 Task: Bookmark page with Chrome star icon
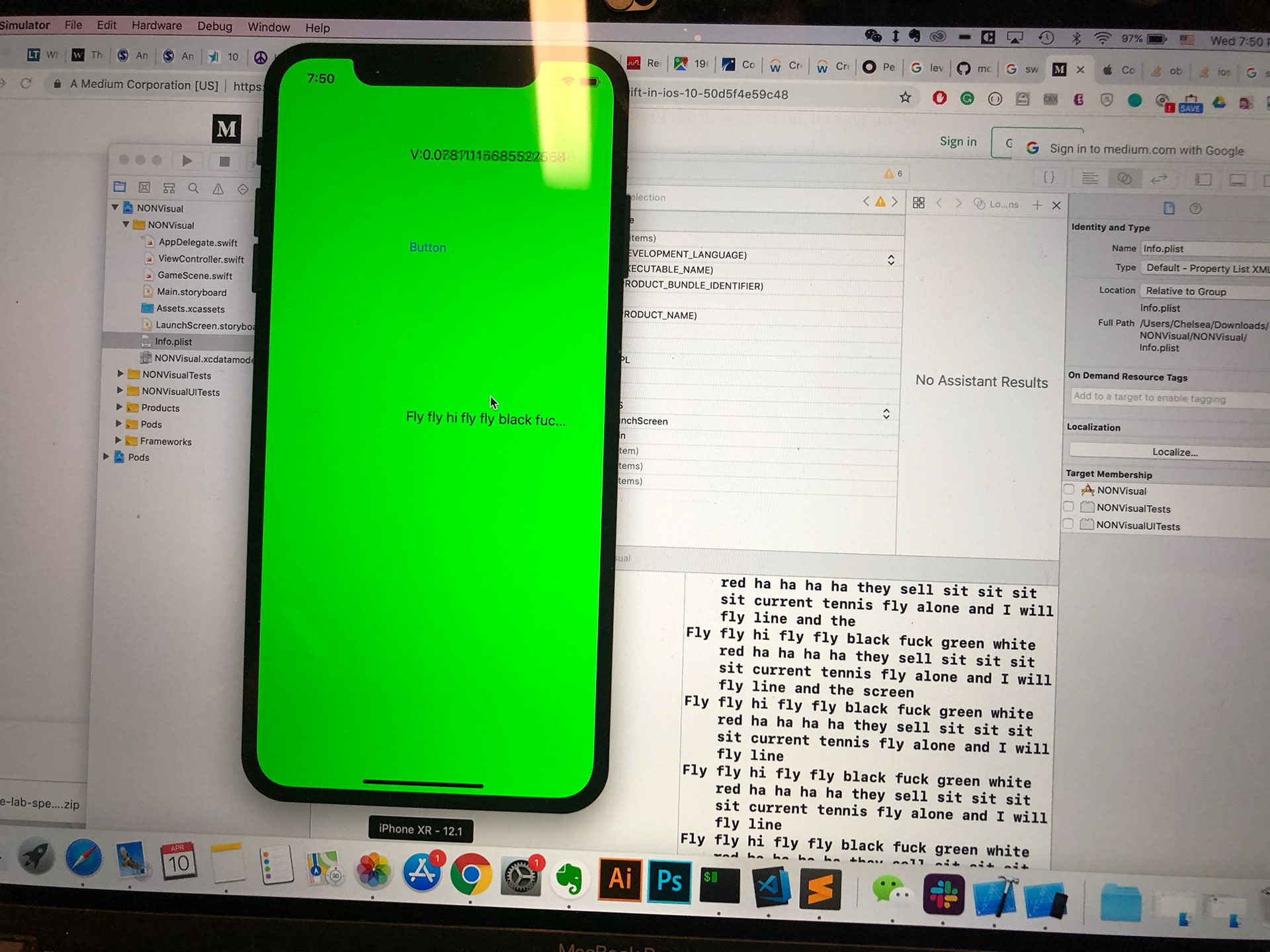click(x=906, y=98)
